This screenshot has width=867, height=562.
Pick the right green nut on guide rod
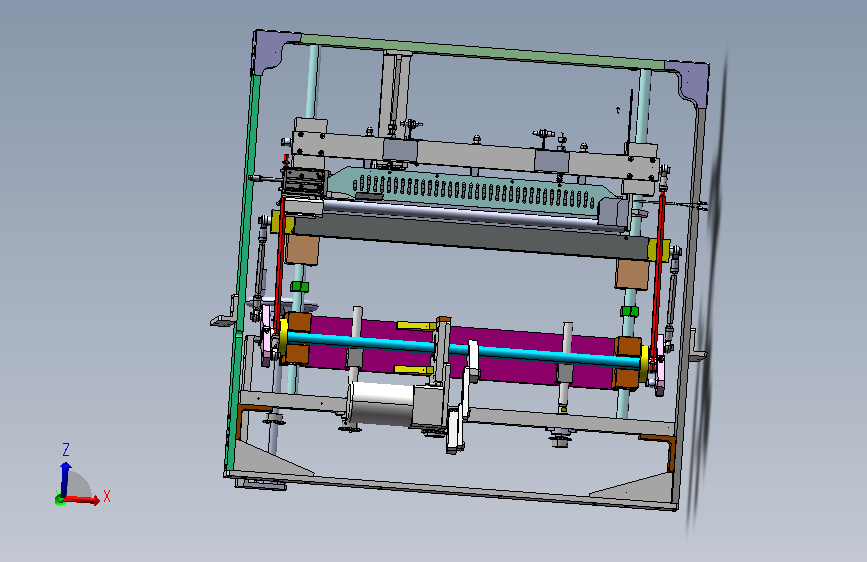coord(629,311)
